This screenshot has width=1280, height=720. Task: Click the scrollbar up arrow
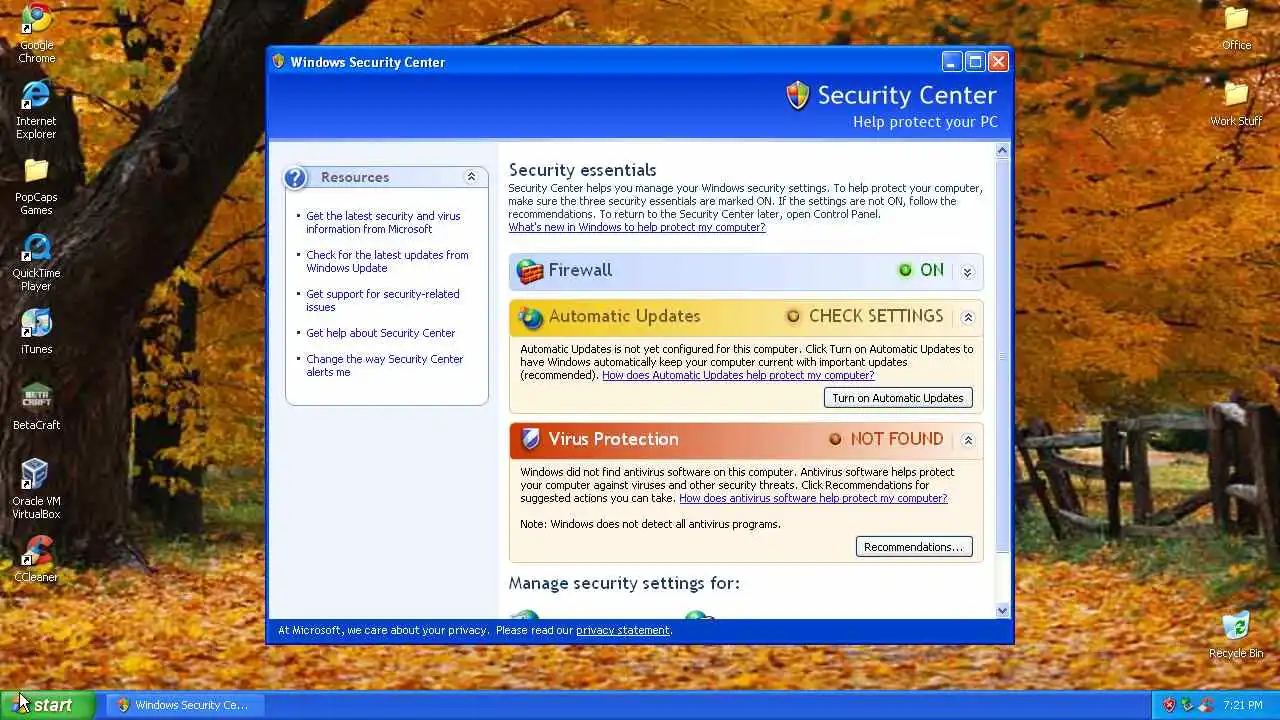tap(1003, 151)
